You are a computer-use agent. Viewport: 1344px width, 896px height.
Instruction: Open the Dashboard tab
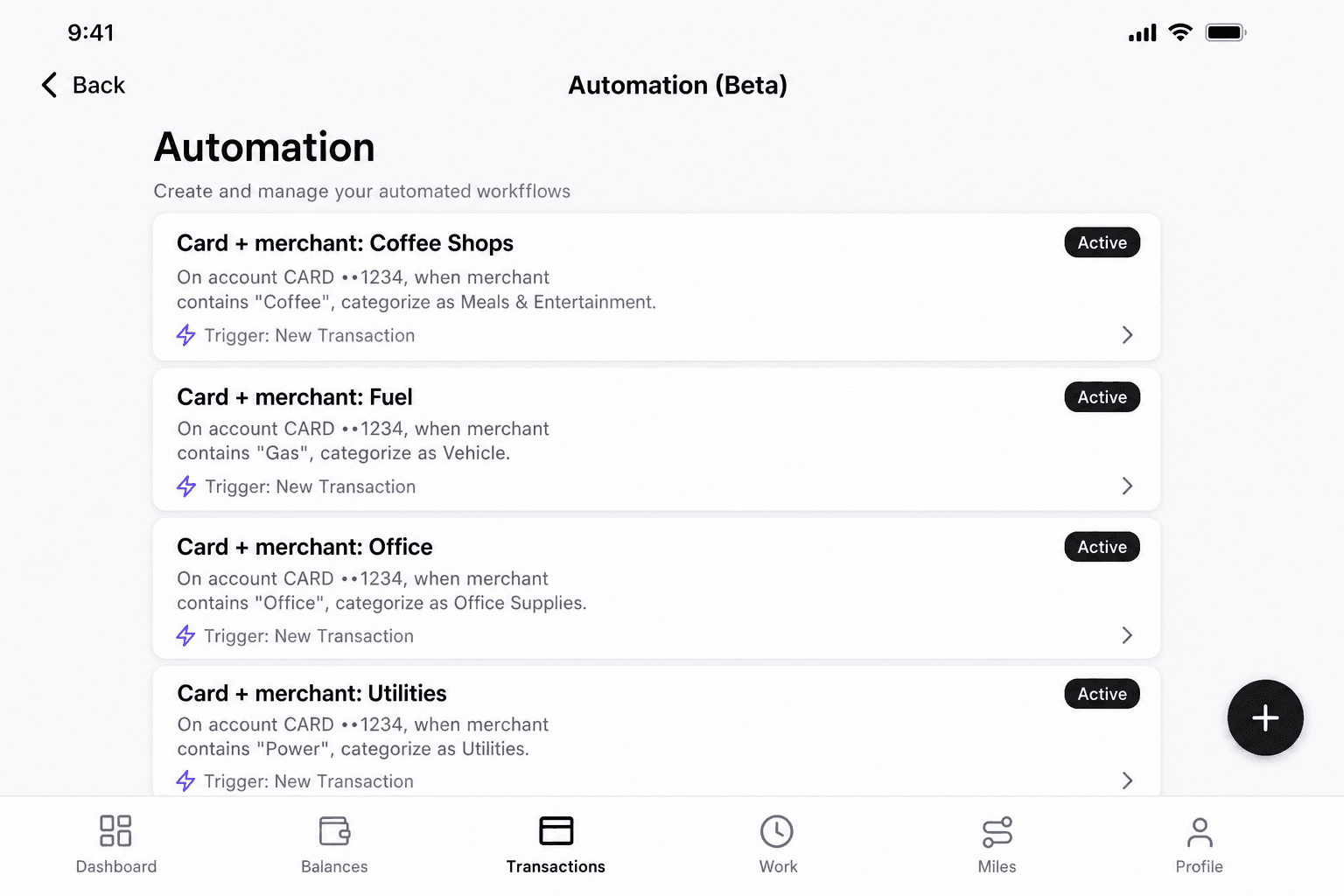pyautogui.click(x=116, y=843)
